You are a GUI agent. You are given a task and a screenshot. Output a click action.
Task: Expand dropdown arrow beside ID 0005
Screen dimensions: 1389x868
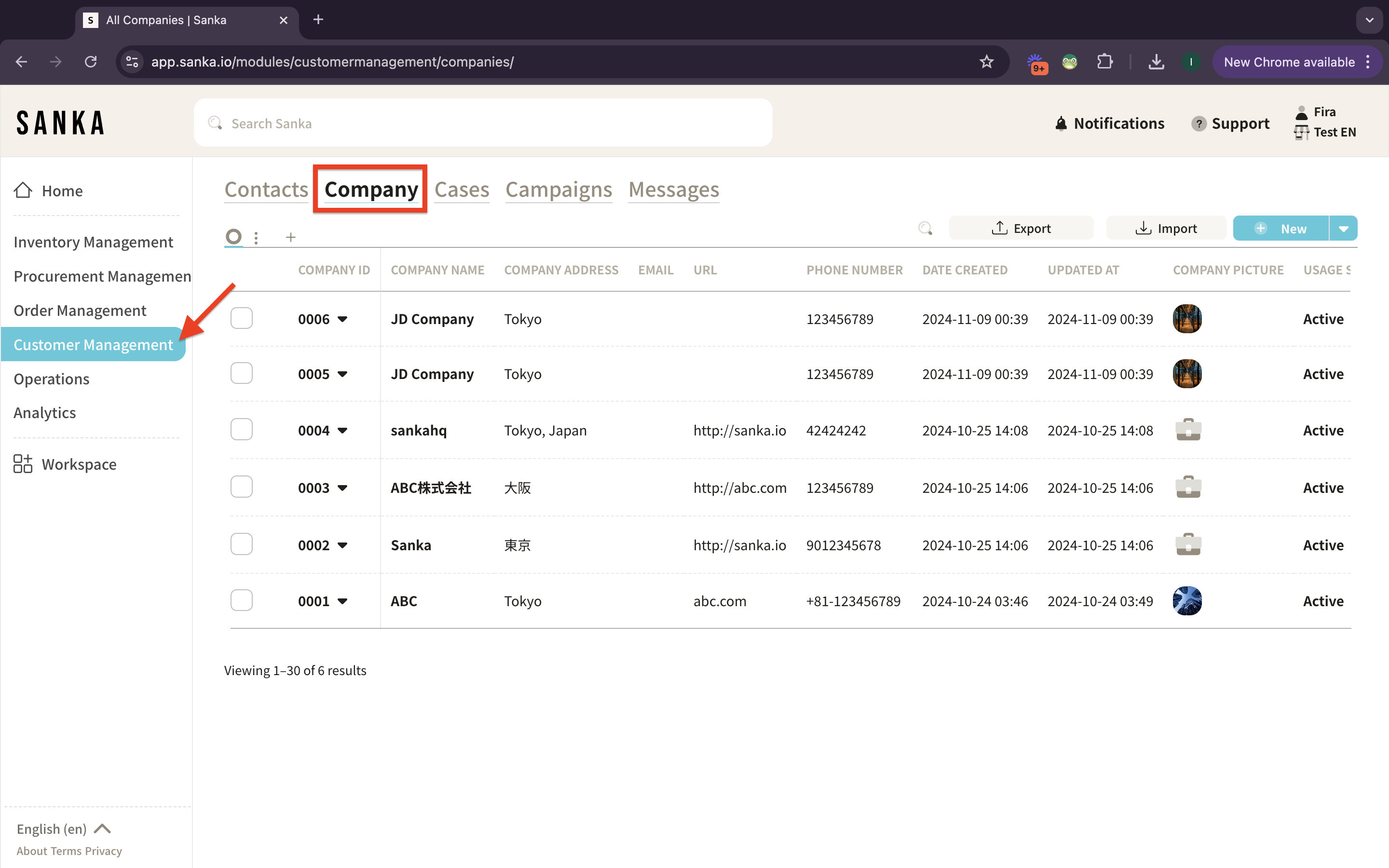tap(342, 374)
